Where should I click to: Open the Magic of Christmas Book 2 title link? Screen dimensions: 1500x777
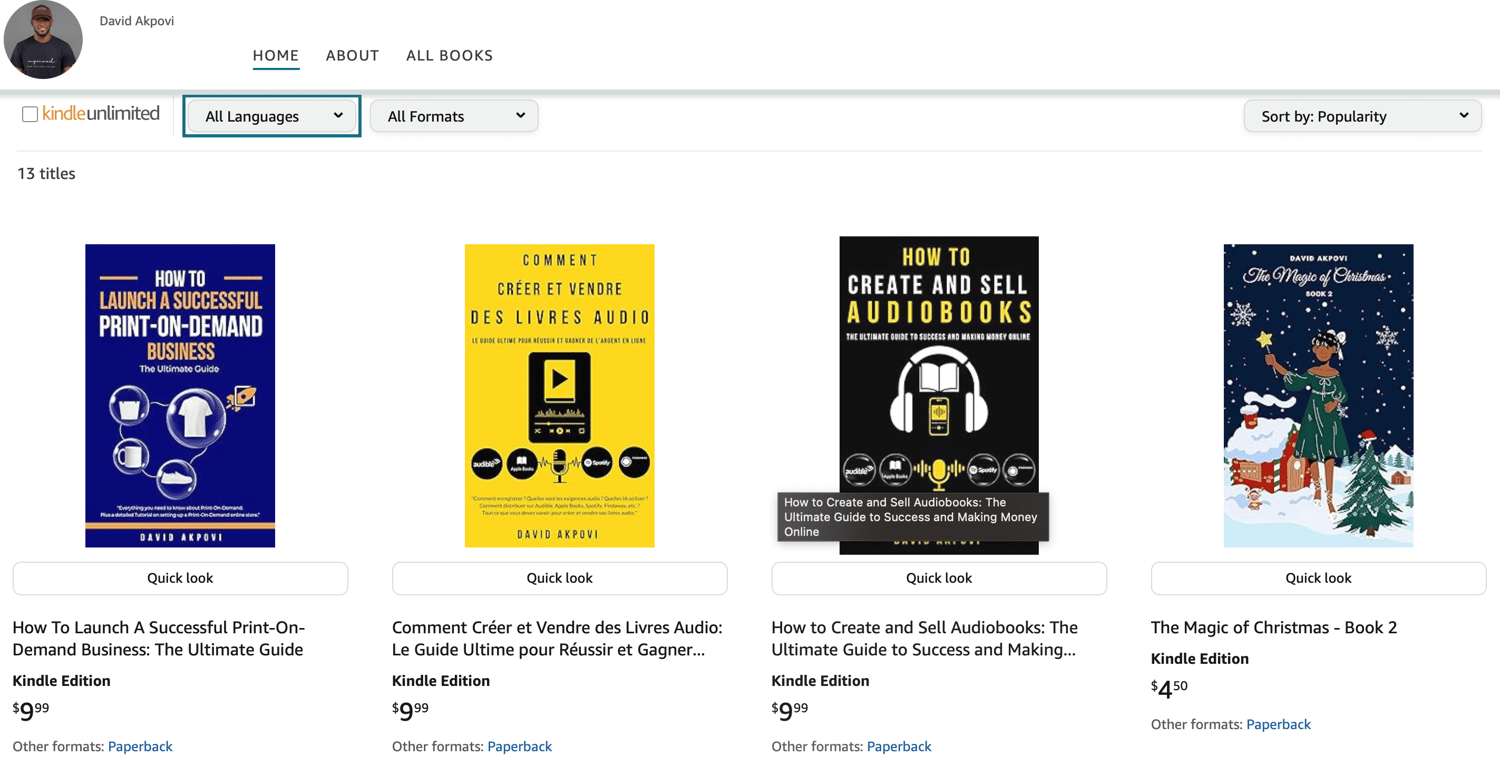point(1273,627)
